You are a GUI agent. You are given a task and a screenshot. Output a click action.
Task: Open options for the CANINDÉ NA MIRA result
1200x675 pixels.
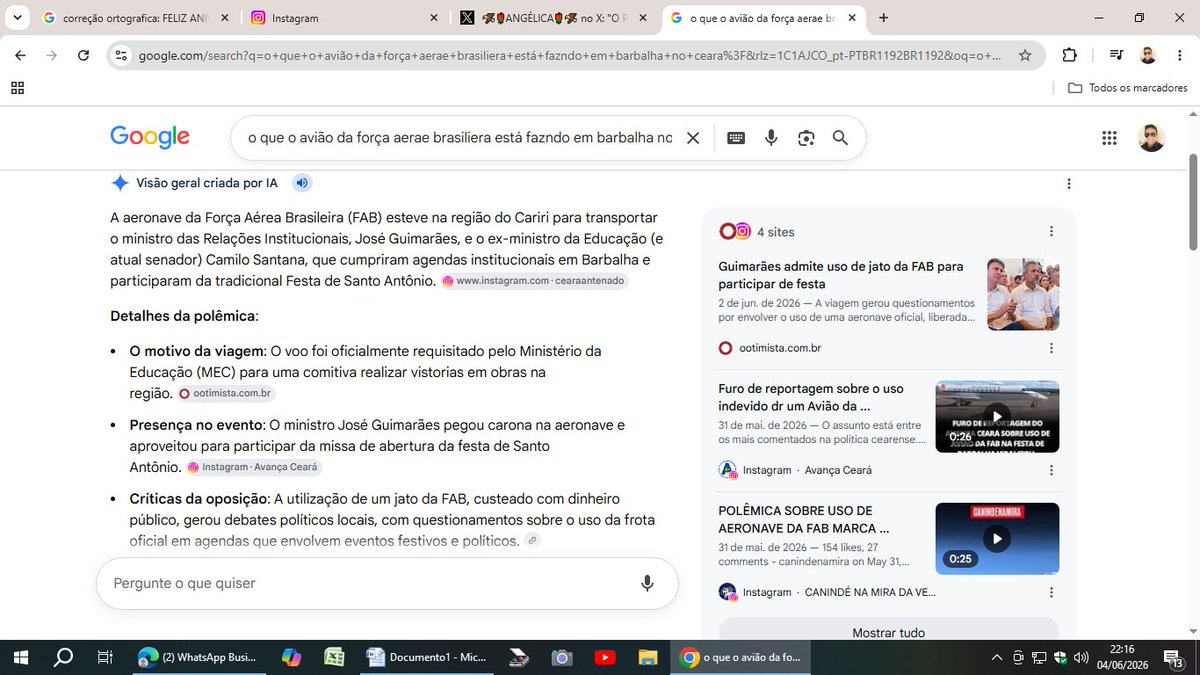point(1051,592)
